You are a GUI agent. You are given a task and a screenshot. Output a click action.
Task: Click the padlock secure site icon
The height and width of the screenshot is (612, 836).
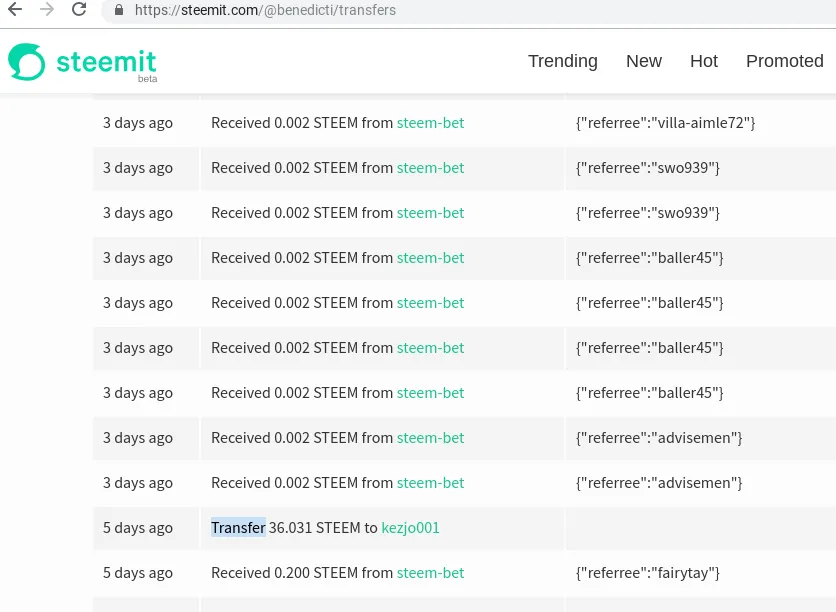coord(120,10)
